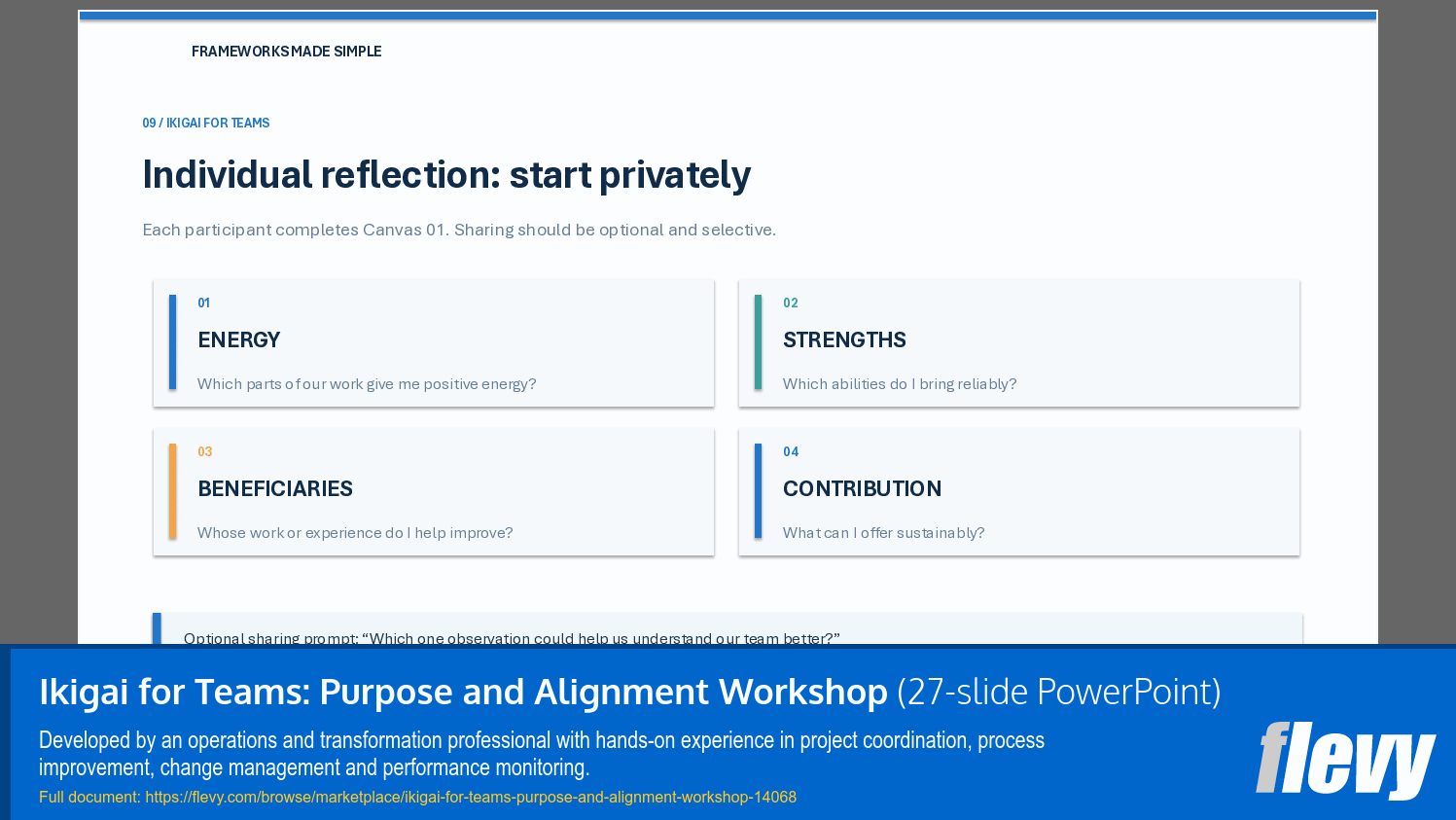This screenshot has width=1456, height=820.
Task: Click the '02' number above STRENGTHS
Action: [x=791, y=303]
